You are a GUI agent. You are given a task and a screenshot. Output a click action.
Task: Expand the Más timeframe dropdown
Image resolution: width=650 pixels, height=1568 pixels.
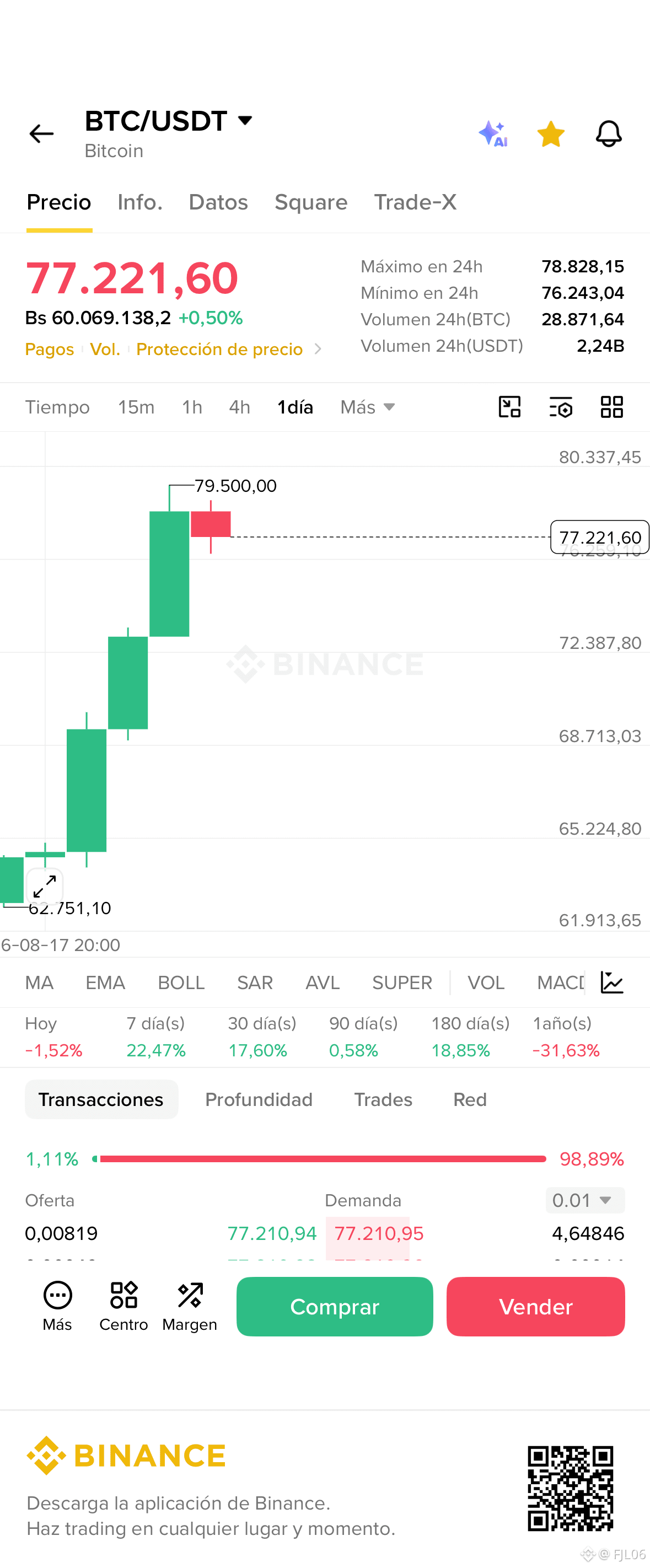pyautogui.click(x=368, y=406)
